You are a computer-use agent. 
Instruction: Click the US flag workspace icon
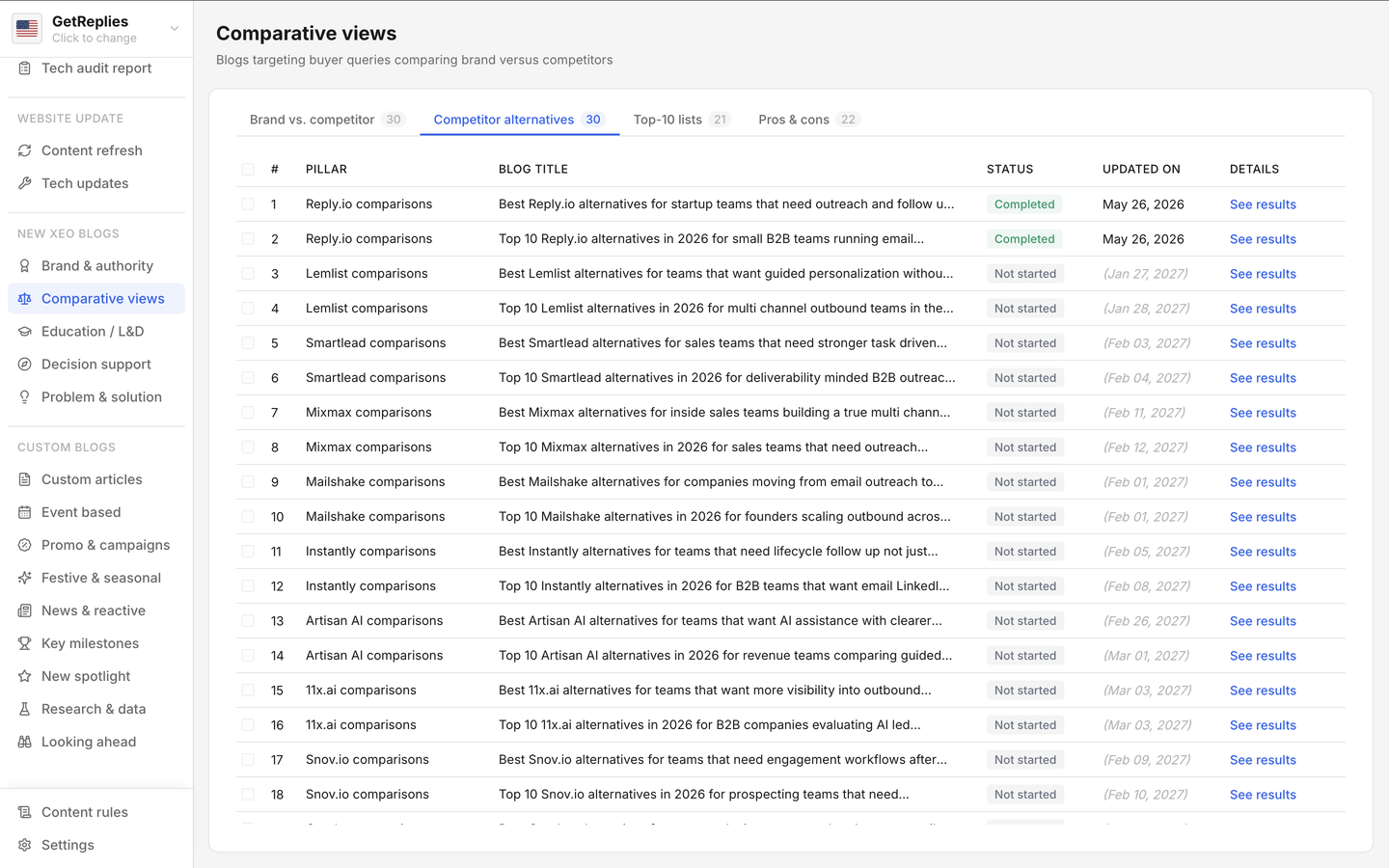(x=27, y=29)
